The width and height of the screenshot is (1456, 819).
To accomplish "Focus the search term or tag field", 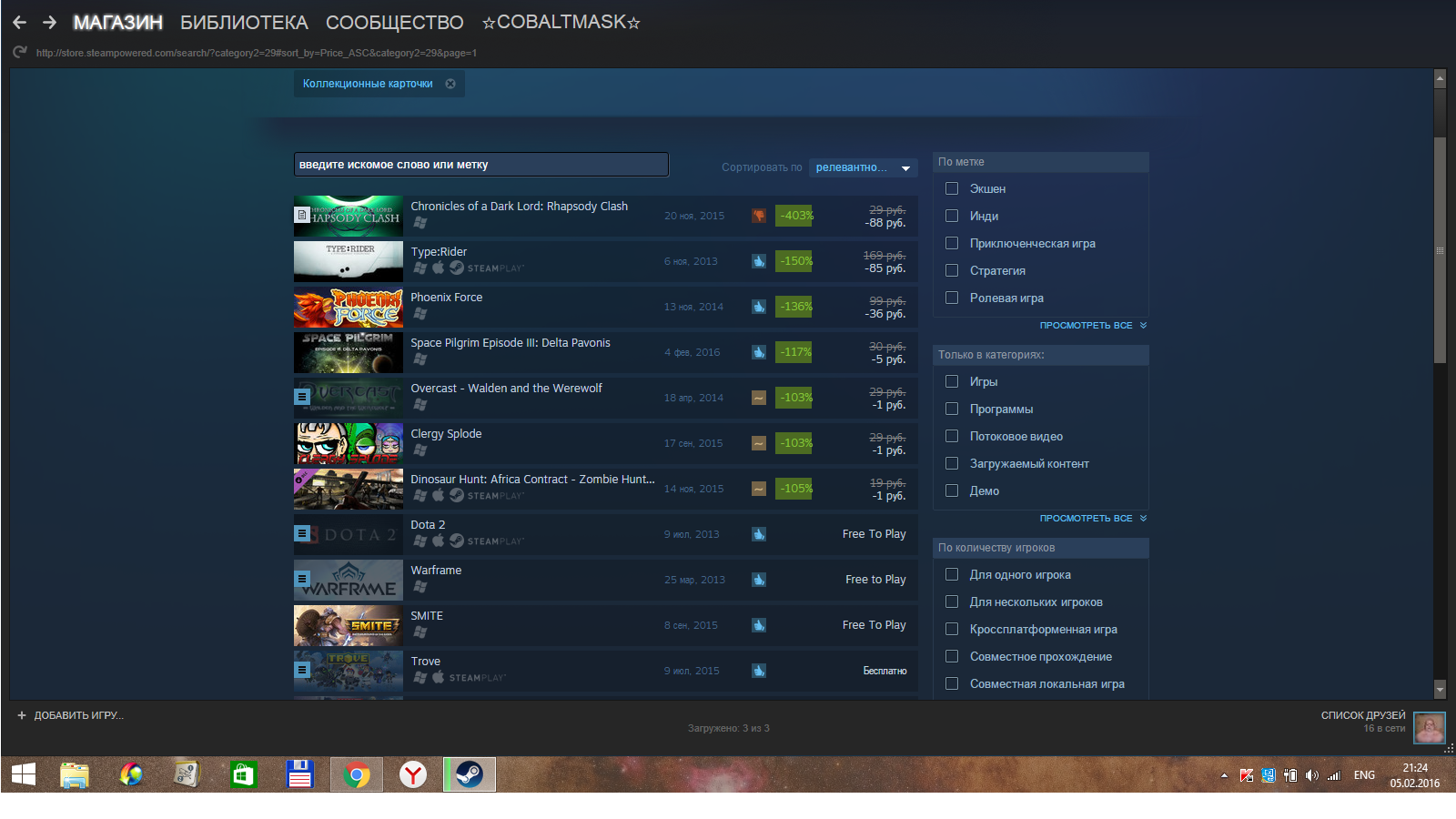I will tap(481, 165).
